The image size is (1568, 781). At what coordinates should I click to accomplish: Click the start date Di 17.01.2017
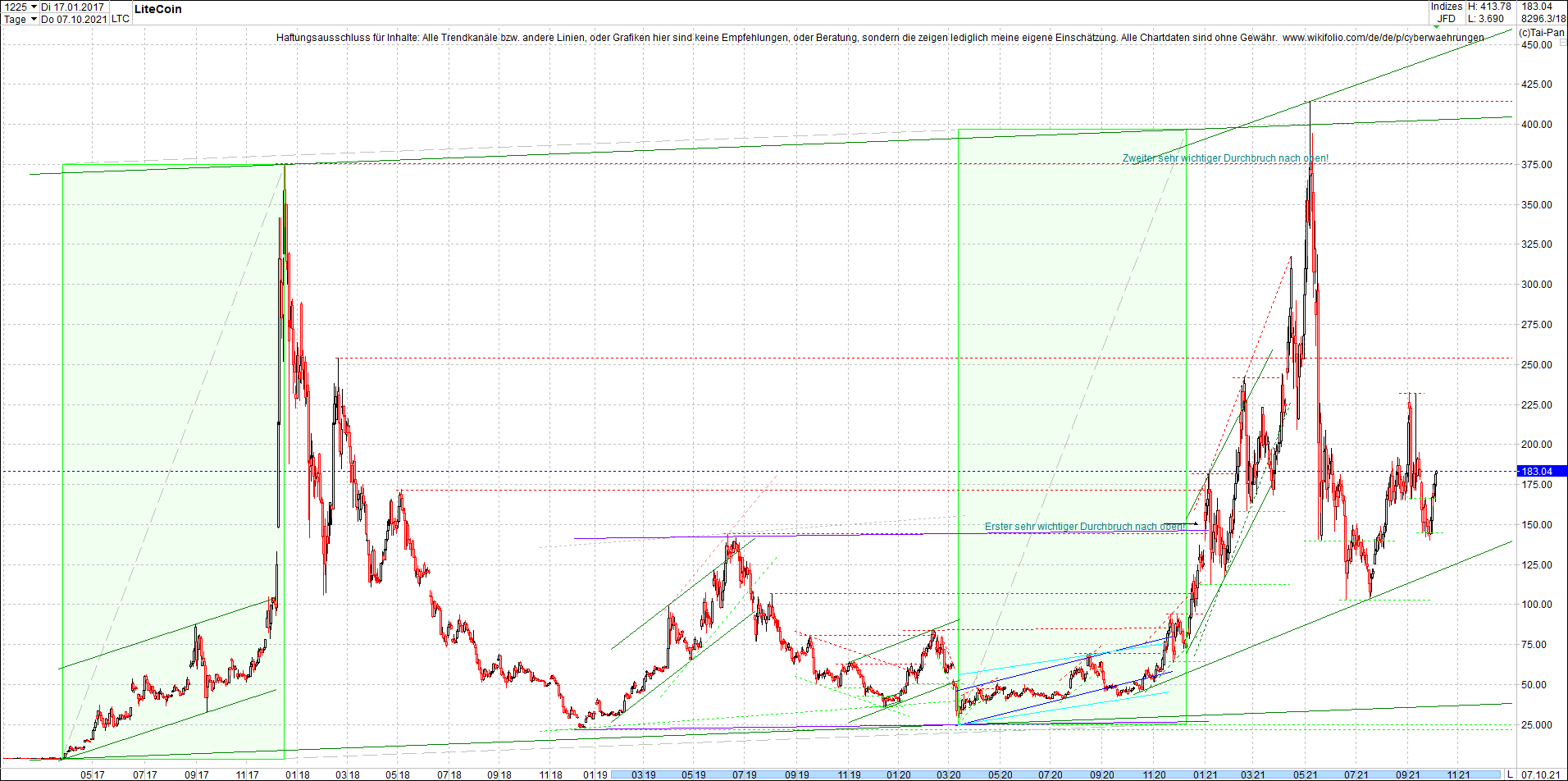(x=74, y=7)
